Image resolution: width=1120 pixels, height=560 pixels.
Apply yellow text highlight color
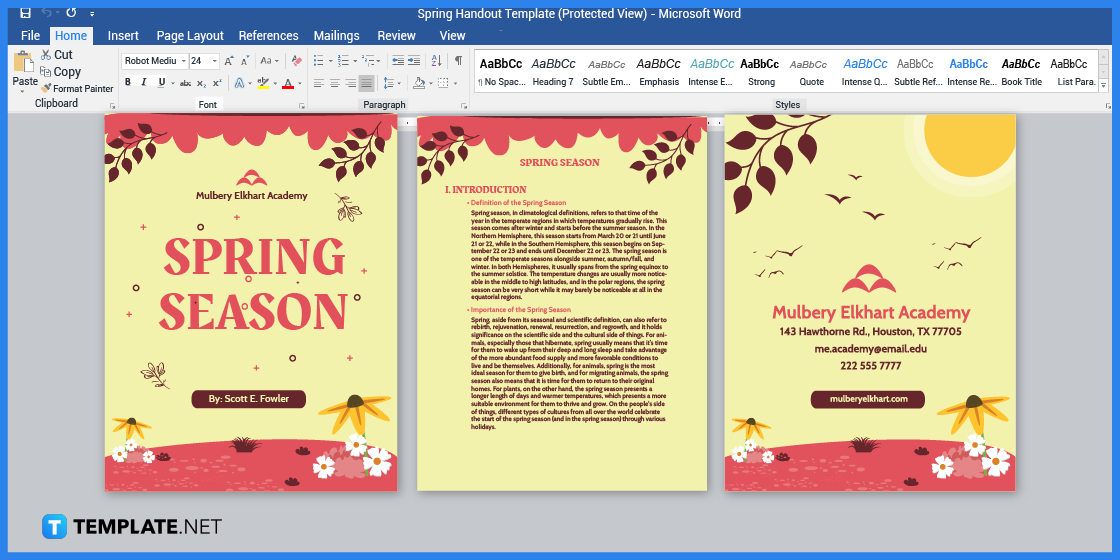[x=263, y=84]
